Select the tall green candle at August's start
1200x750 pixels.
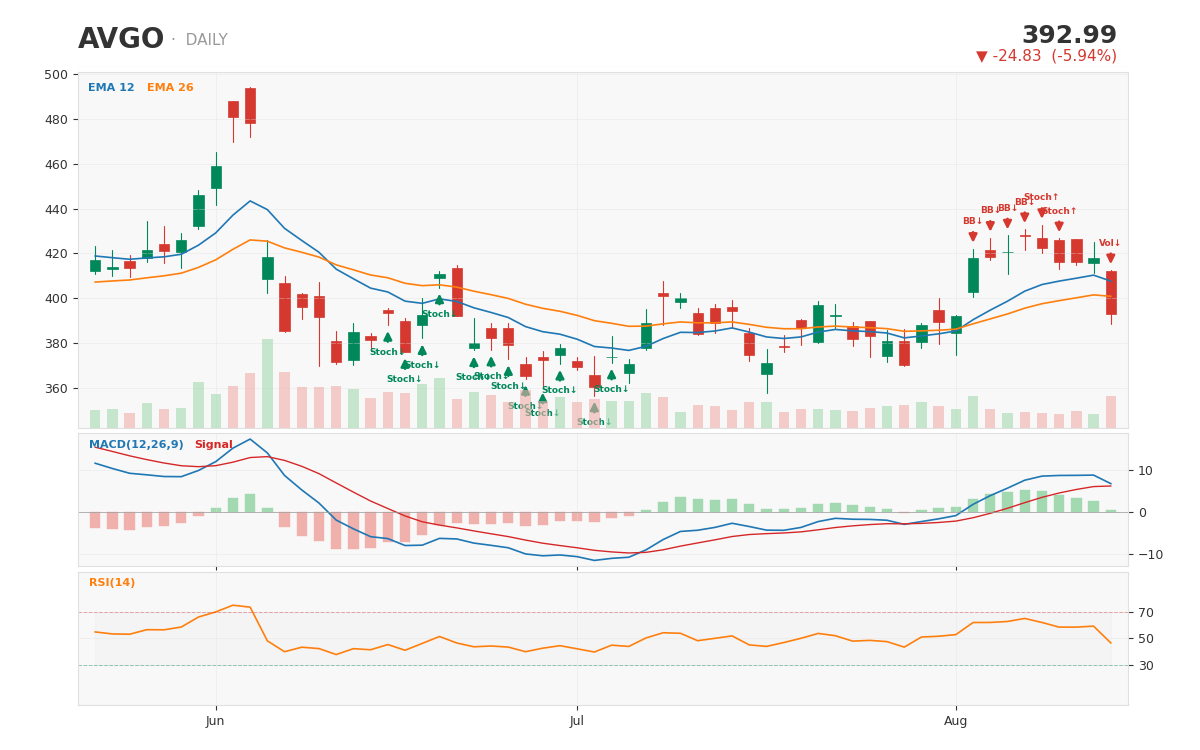pyautogui.click(x=973, y=275)
